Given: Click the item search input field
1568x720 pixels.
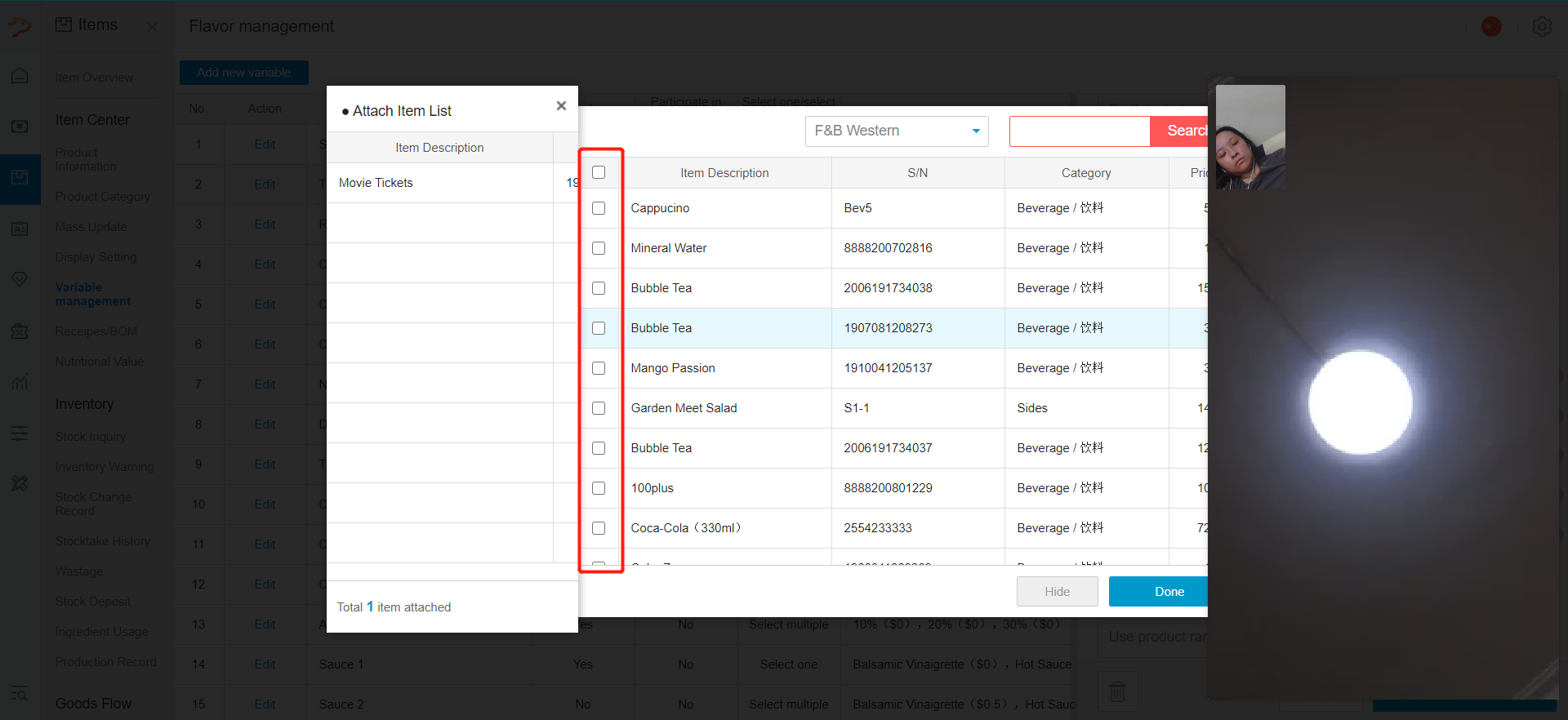Looking at the screenshot, I should [x=1080, y=131].
